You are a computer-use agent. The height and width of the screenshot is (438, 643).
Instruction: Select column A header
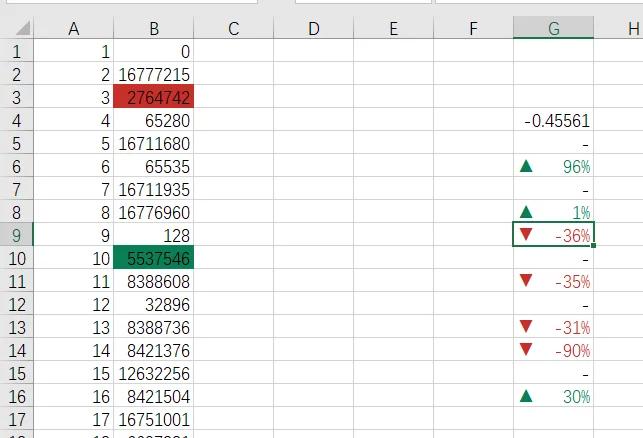pyautogui.click(x=73, y=28)
